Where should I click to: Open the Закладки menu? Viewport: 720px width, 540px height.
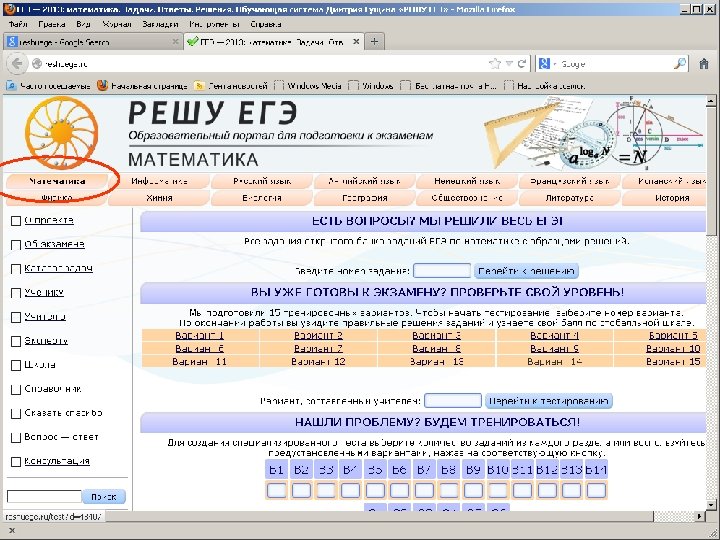pos(160,24)
